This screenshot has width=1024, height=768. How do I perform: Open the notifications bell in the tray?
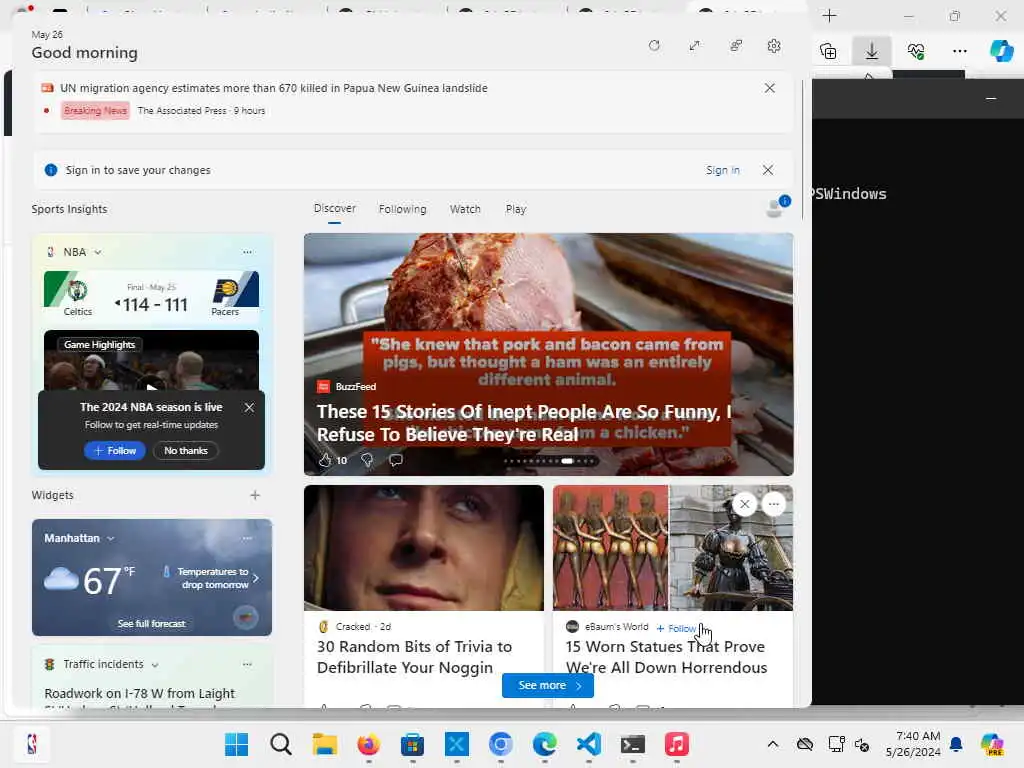click(956, 744)
